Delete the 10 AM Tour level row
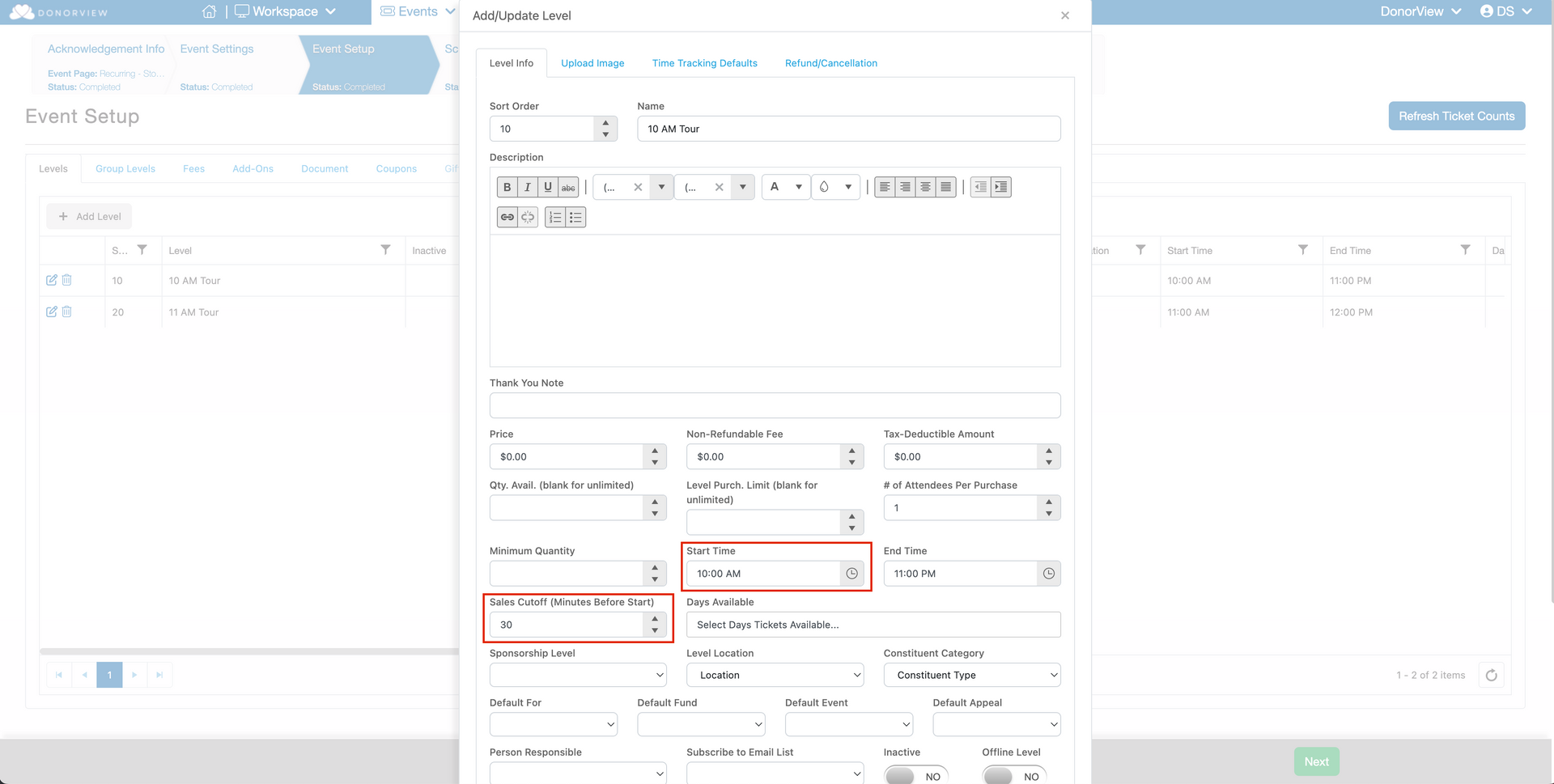 click(x=66, y=280)
